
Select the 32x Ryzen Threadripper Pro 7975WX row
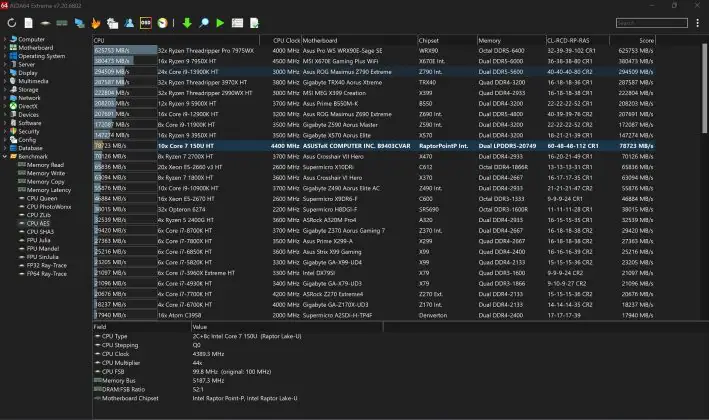coord(374,51)
